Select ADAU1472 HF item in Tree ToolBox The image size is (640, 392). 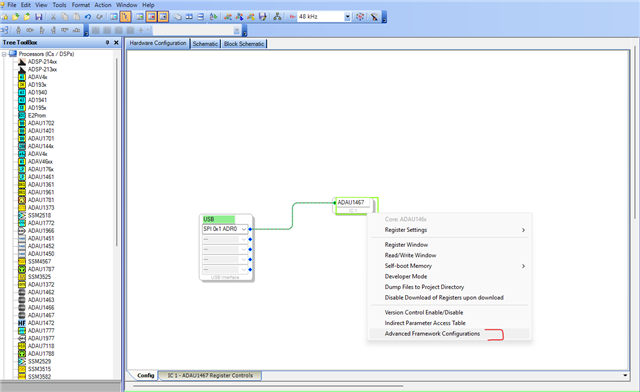[x=41, y=323]
